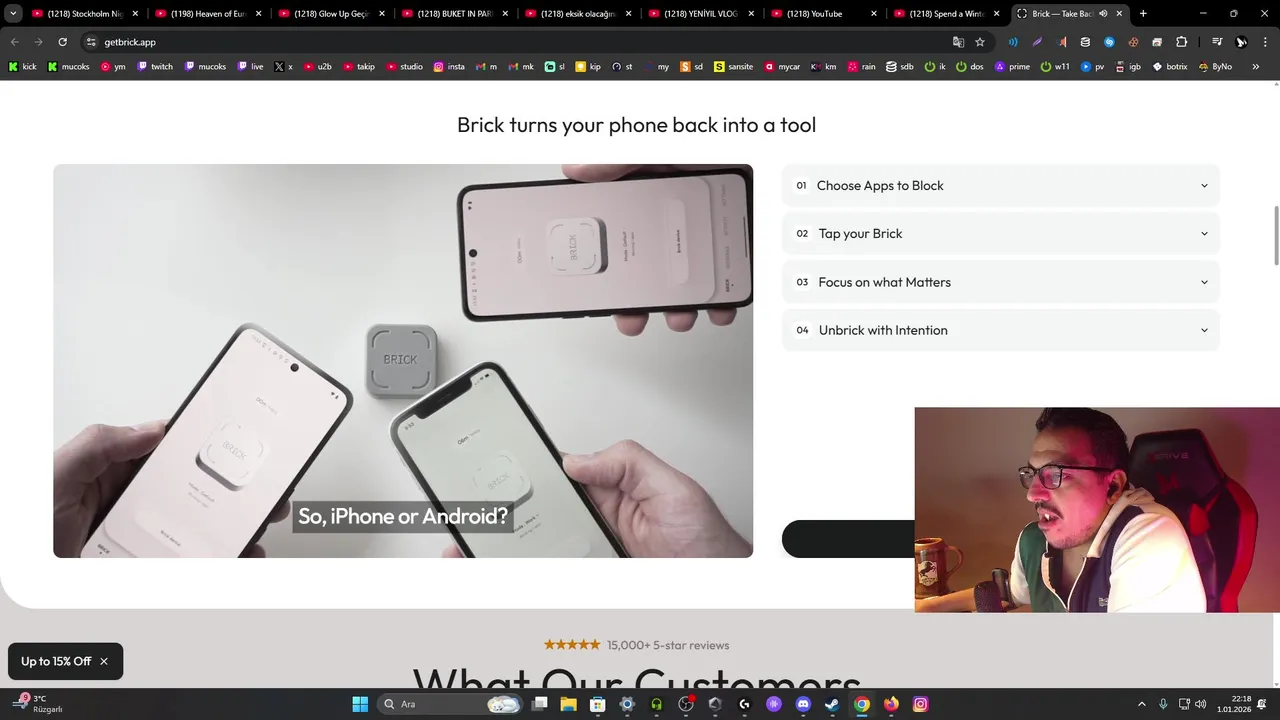The height and width of the screenshot is (720, 1280).
Task: Open the insta bookmark
Action: (449, 66)
